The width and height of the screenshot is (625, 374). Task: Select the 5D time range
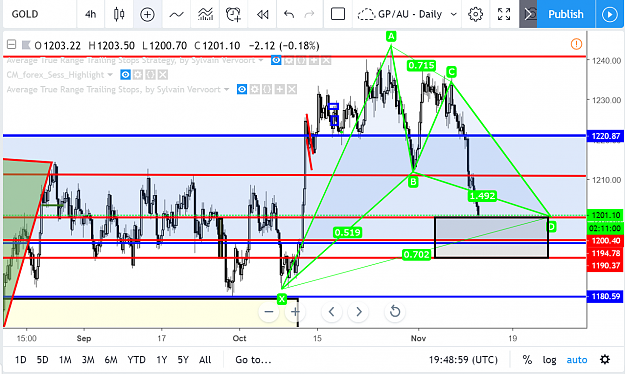click(x=42, y=360)
